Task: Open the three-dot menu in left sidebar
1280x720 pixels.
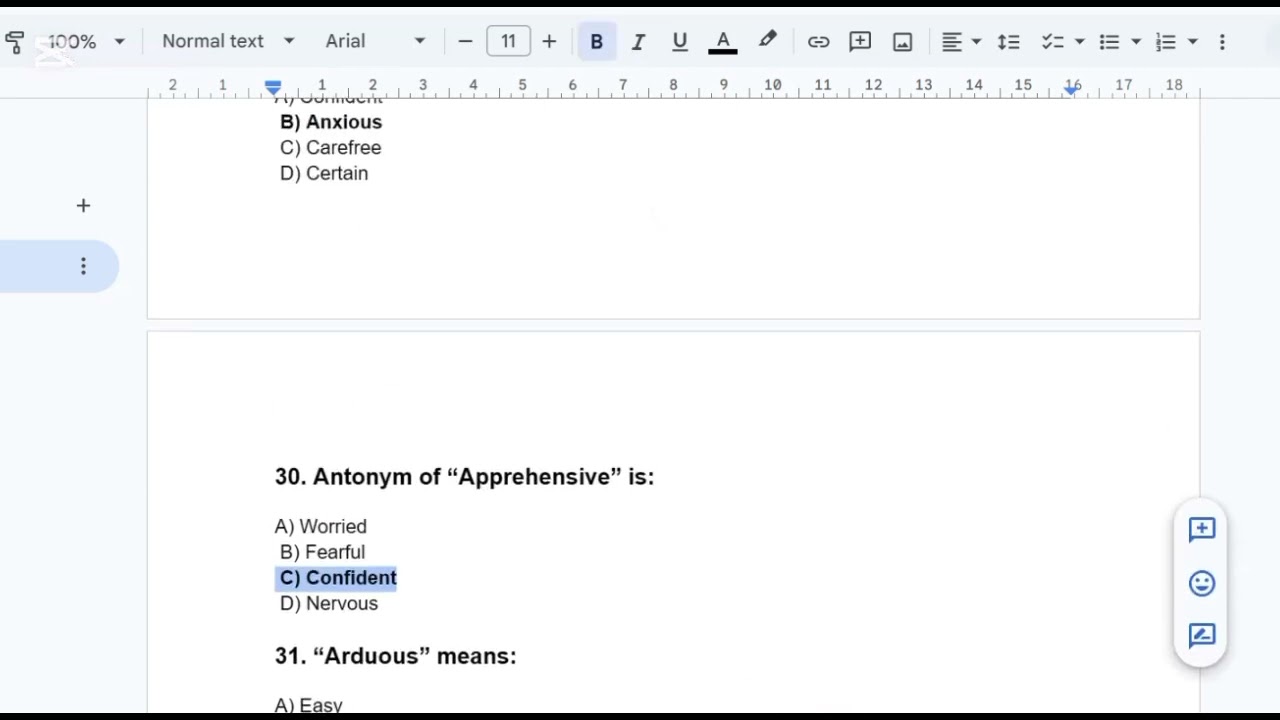Action: click(83, 266)
